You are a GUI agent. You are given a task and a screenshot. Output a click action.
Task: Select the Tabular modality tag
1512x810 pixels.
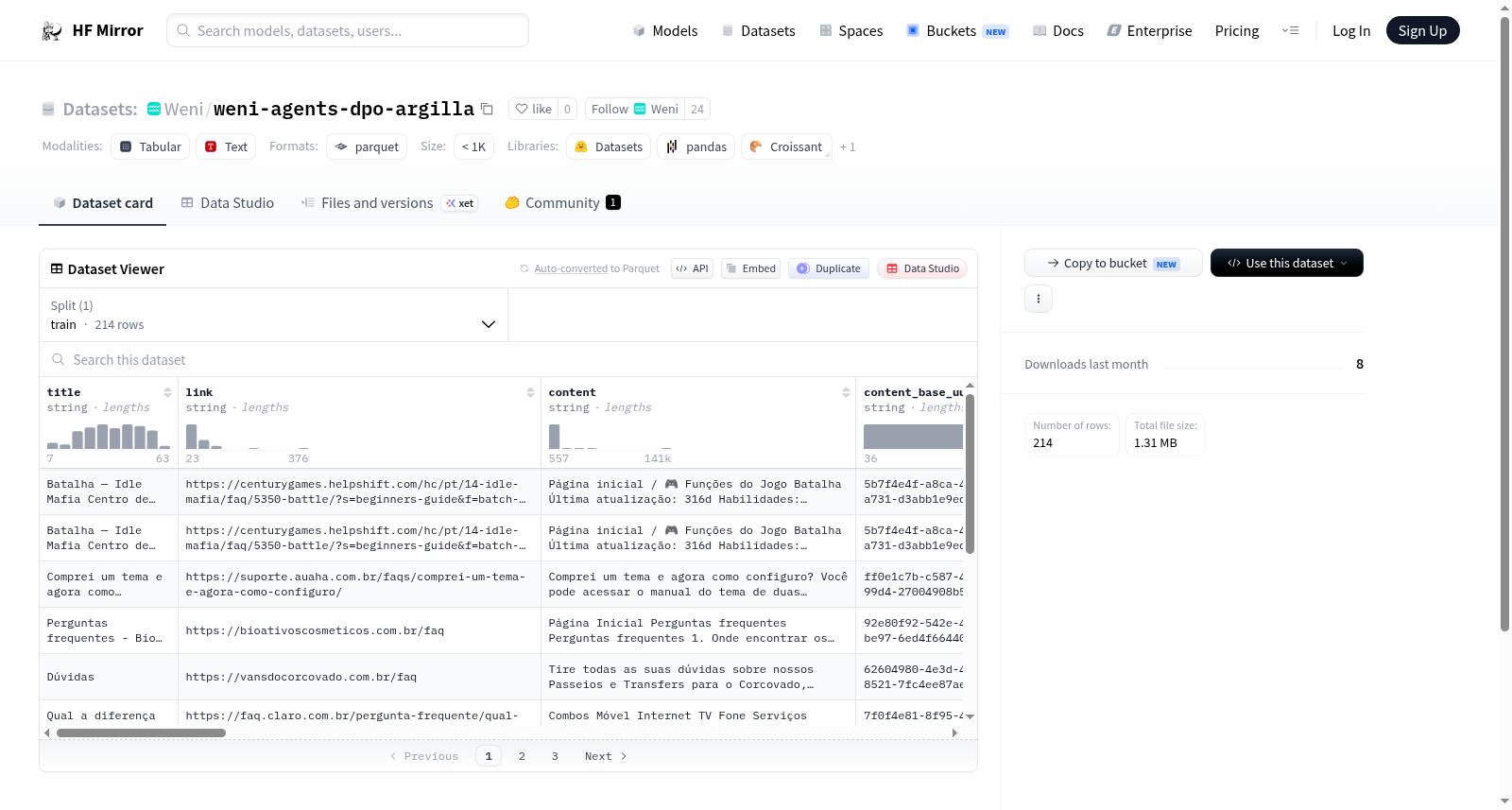[151, 146]
